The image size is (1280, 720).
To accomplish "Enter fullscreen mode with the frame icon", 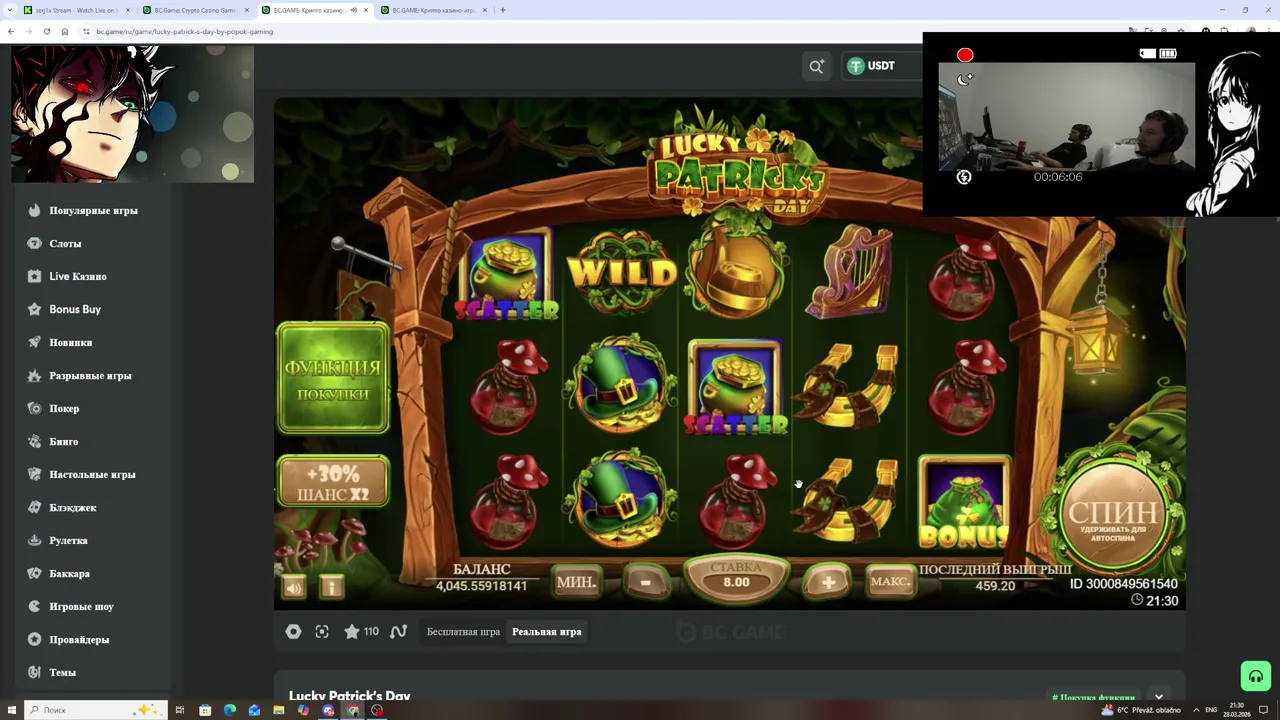I will pyautogui.click(x=322, y=631).
